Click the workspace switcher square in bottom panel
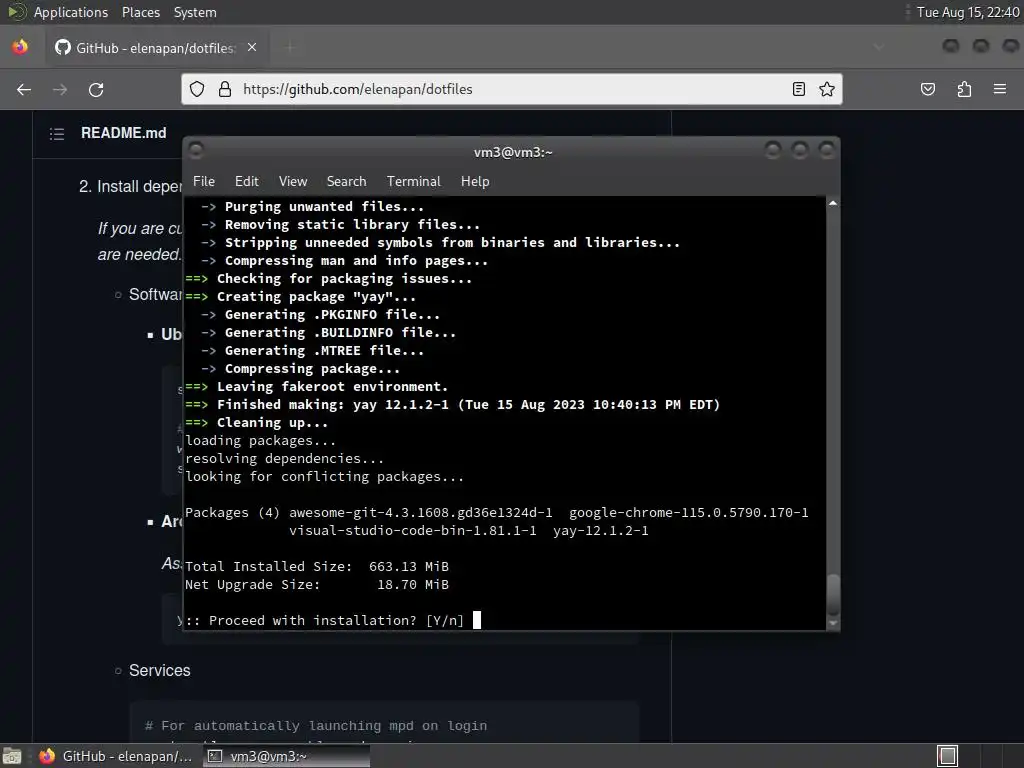Screen dimensions: 1024x768 pos(947,756)
